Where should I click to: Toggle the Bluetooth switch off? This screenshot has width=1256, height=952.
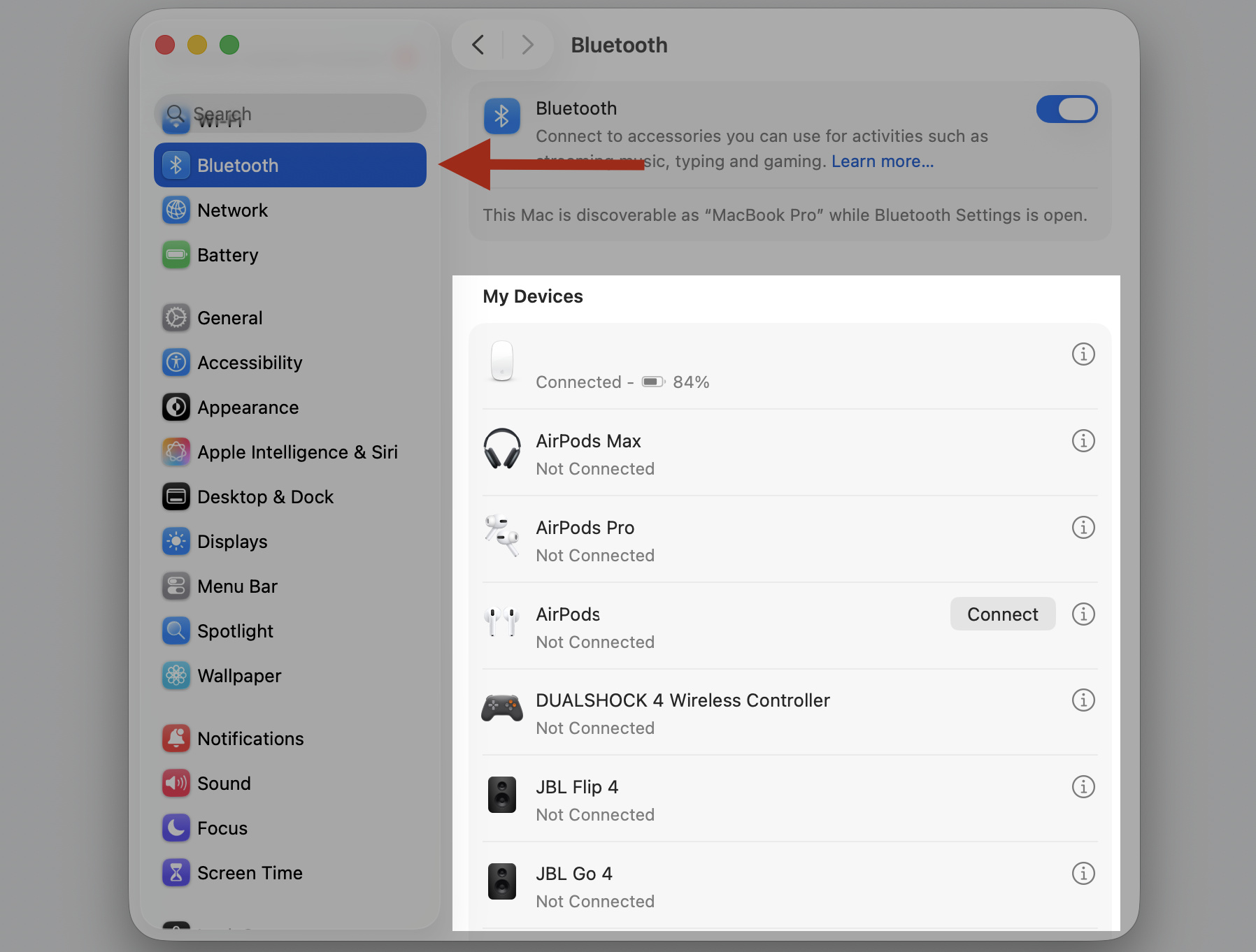(1066, 109)
